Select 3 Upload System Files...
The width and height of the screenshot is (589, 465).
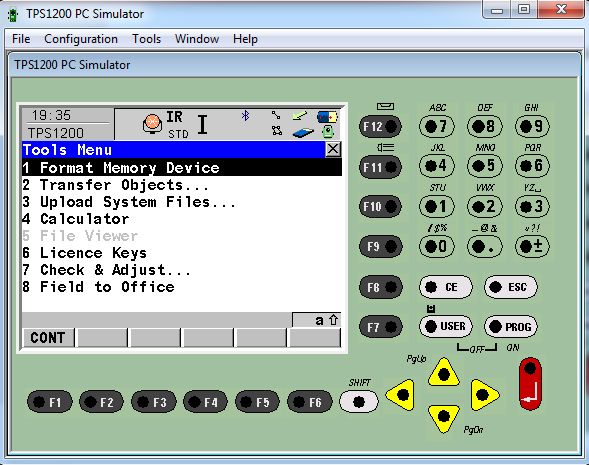pyautogui.click(x=182, y=202)
